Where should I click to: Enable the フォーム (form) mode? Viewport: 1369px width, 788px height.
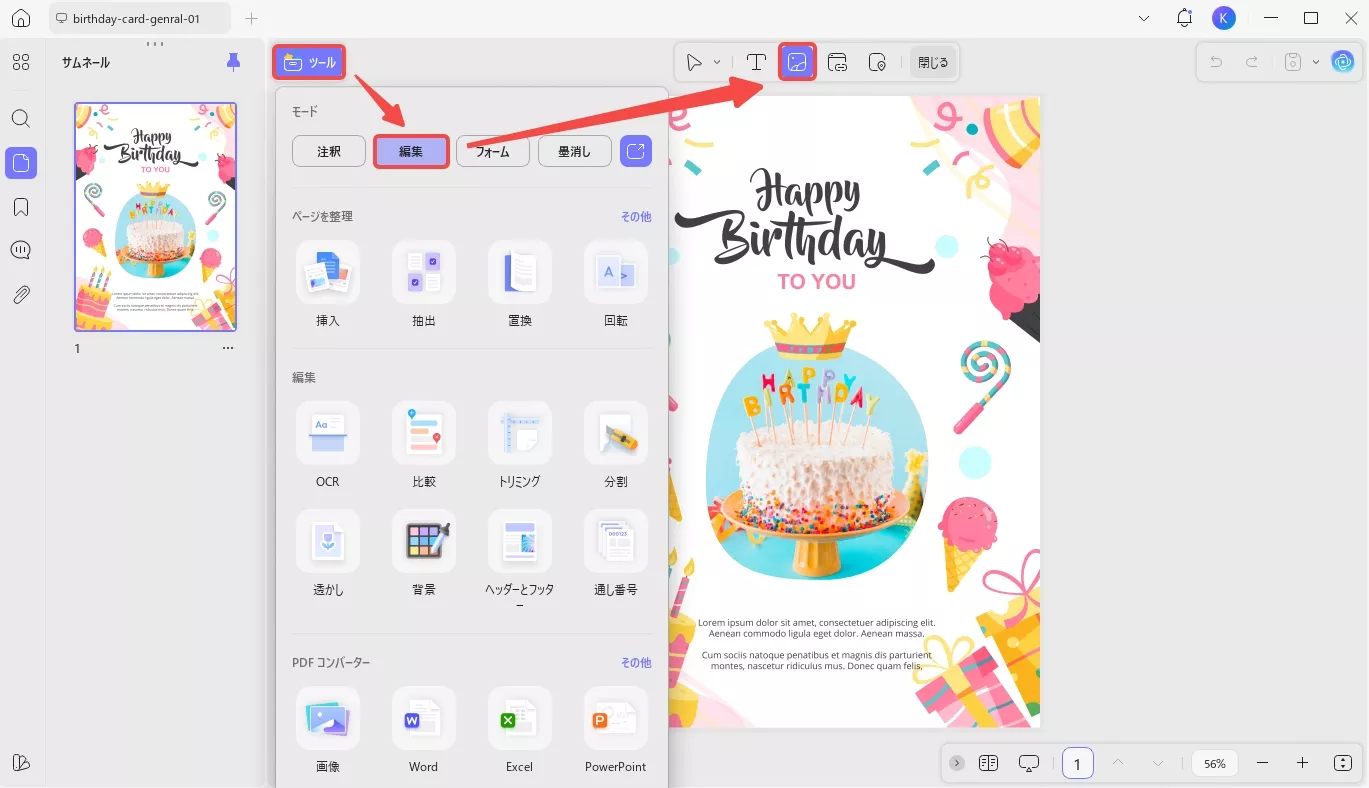(492, 151)
